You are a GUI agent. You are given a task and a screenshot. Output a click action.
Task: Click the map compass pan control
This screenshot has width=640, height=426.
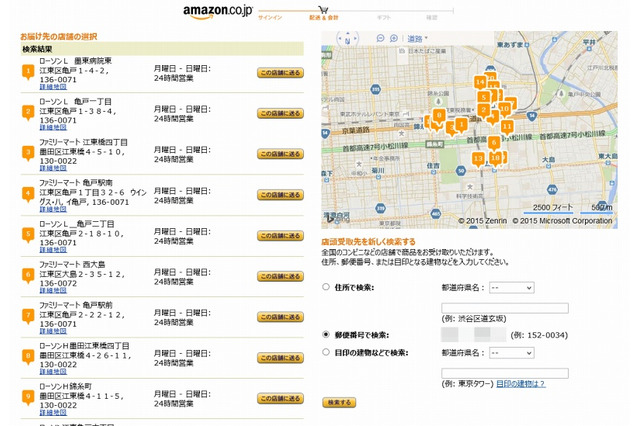[347, 38]
